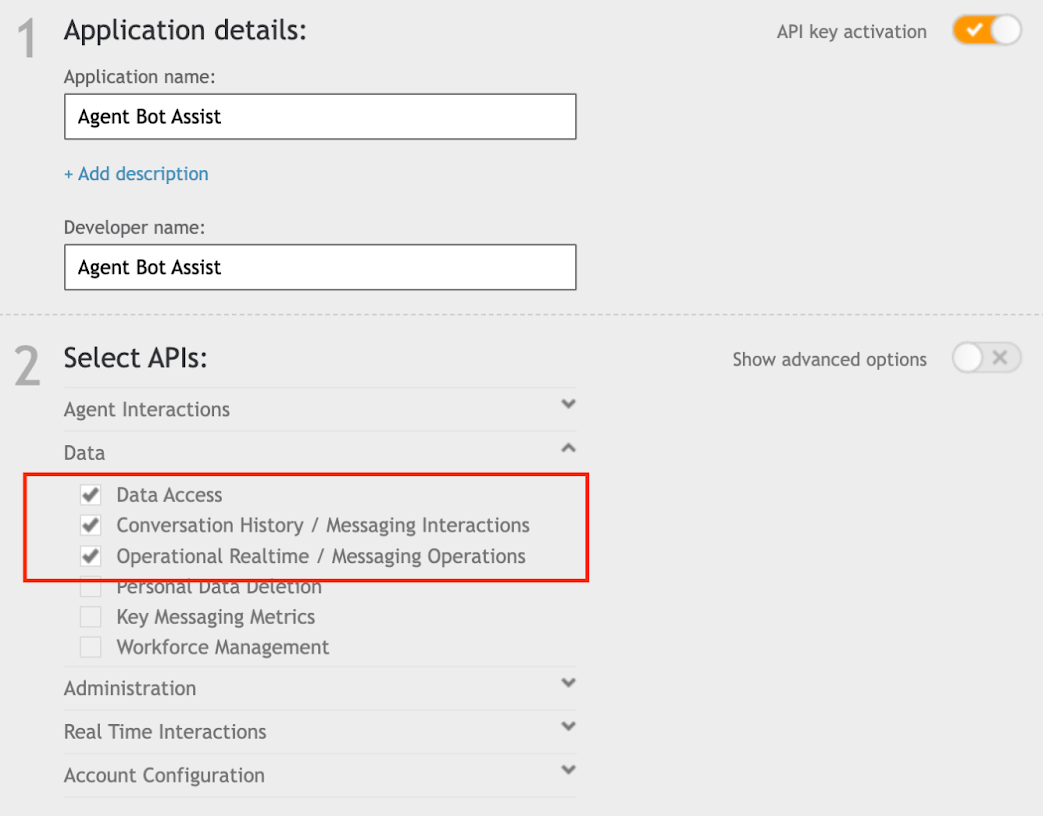
Task: Check the Key Messaging Metrics checkbox
Action: coord(90,616)
